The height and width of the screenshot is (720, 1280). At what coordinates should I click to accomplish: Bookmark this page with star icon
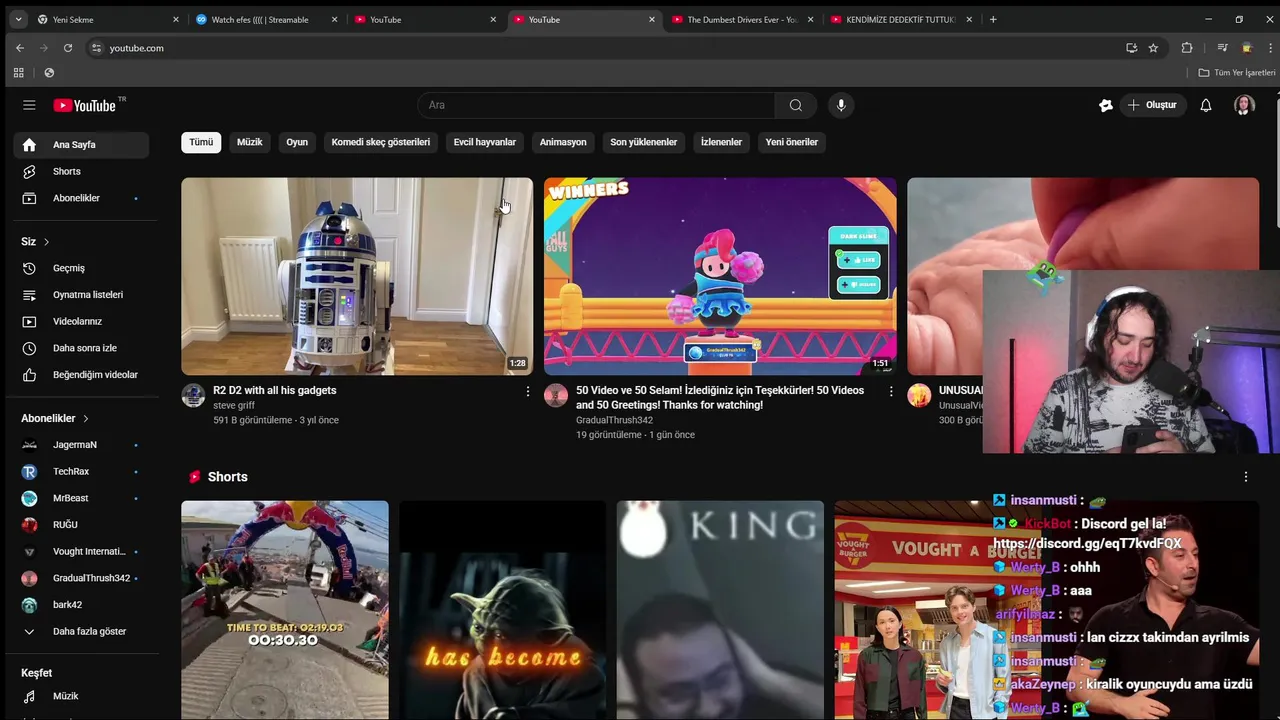(1153, 48)
